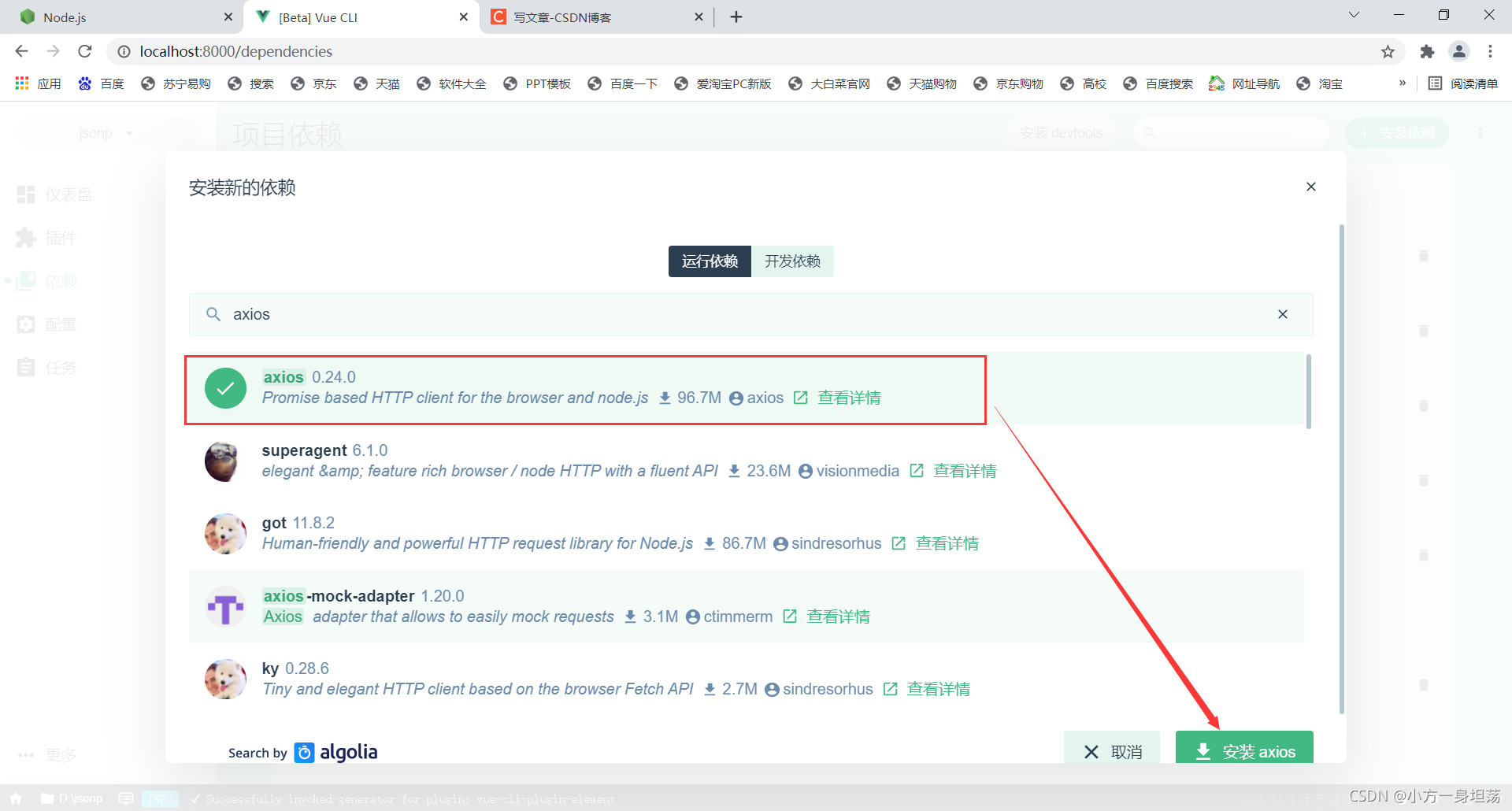Bookmark this page with the star icon
Image resolution: width=1512 pixels, height=811 pixels.
point(1388,51)
